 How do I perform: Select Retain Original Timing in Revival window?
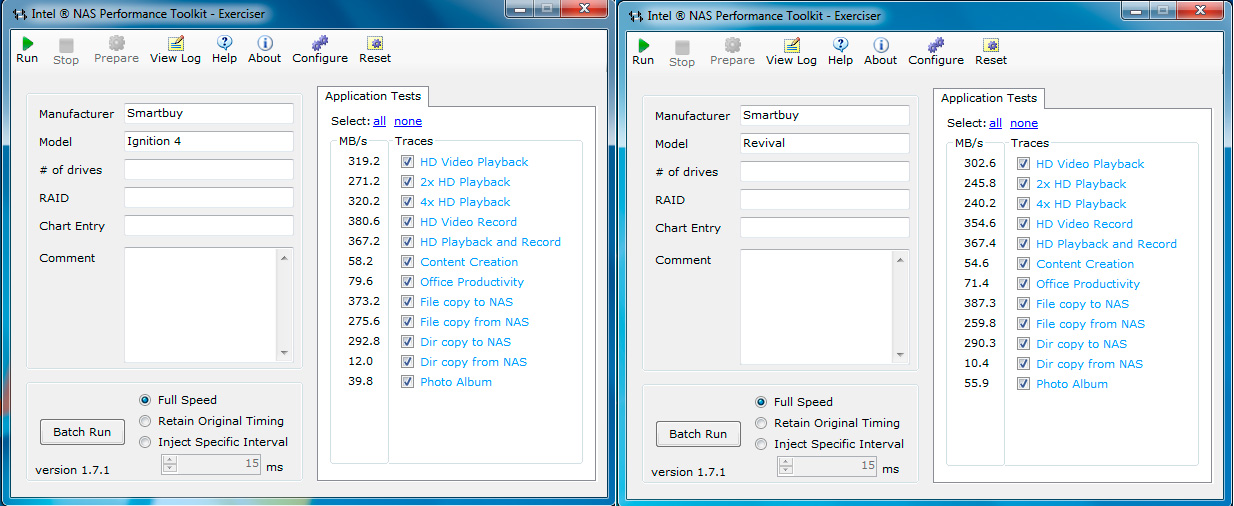click(762, 423)
